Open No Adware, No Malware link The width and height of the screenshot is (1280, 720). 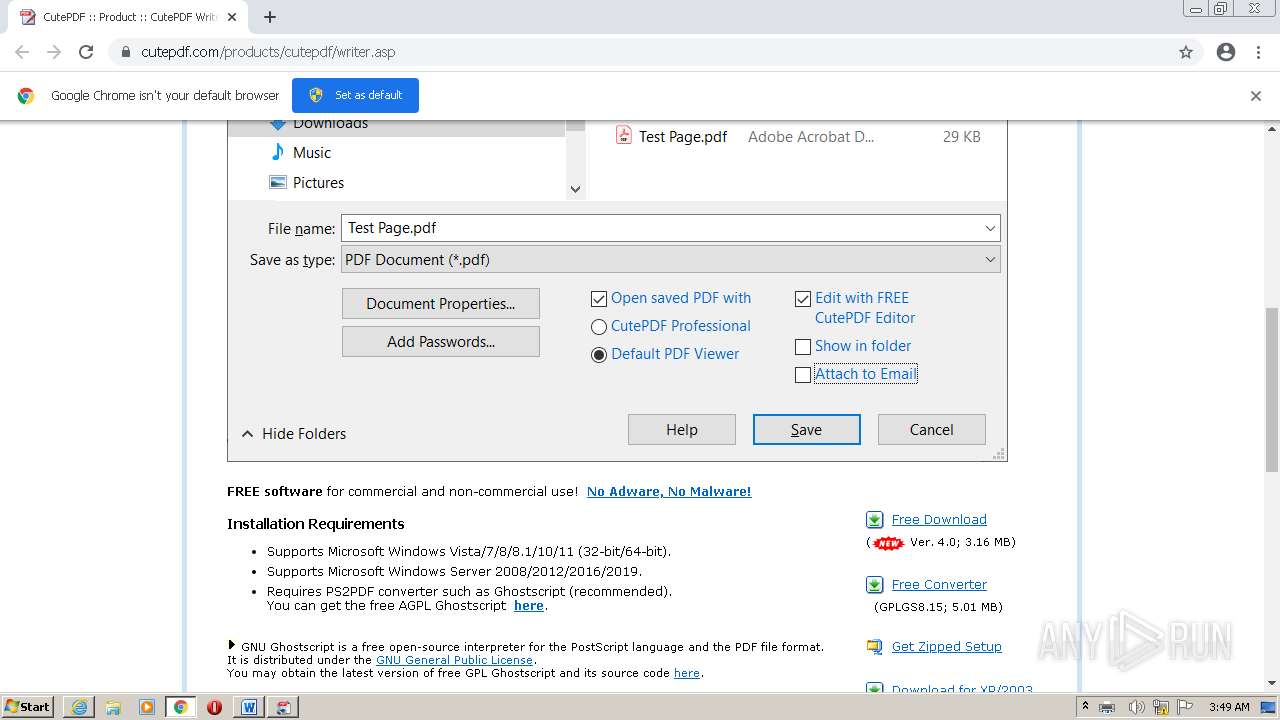click(669, 491)
